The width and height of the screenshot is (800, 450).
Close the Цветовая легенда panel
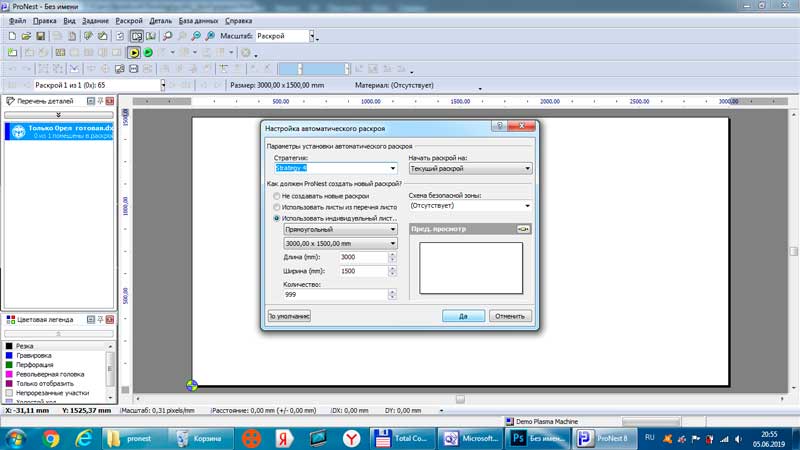pyautogui.click(x=110, y=319)
